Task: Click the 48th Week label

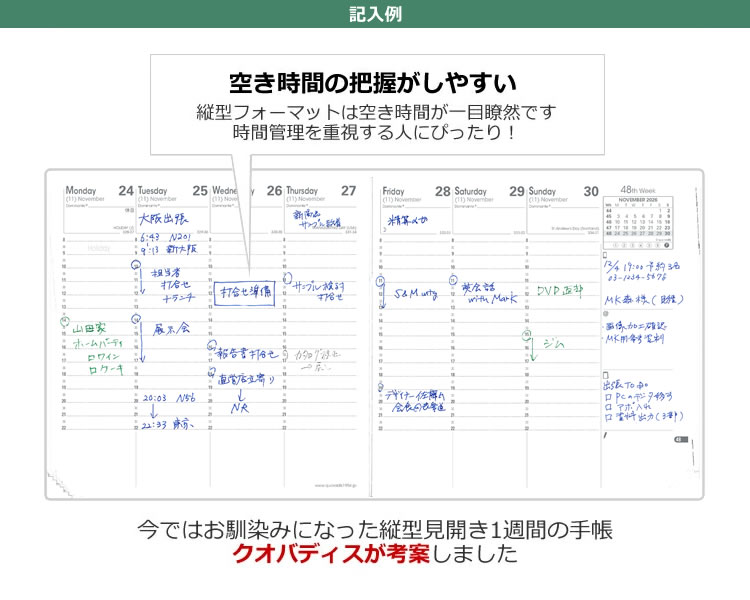Action: (636, 189)
